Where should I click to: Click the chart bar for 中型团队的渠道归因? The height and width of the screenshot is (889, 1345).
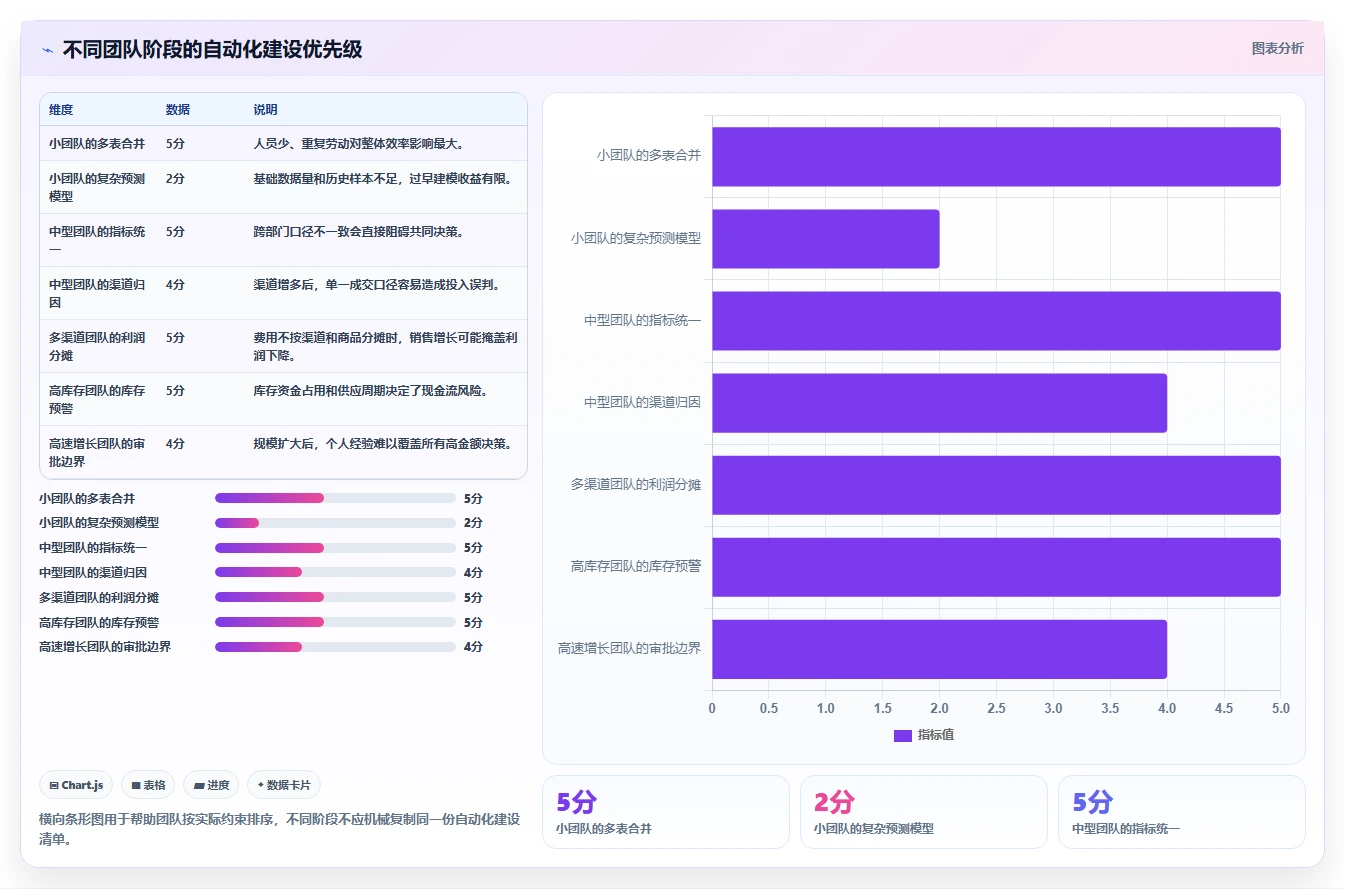pos(939,402)
